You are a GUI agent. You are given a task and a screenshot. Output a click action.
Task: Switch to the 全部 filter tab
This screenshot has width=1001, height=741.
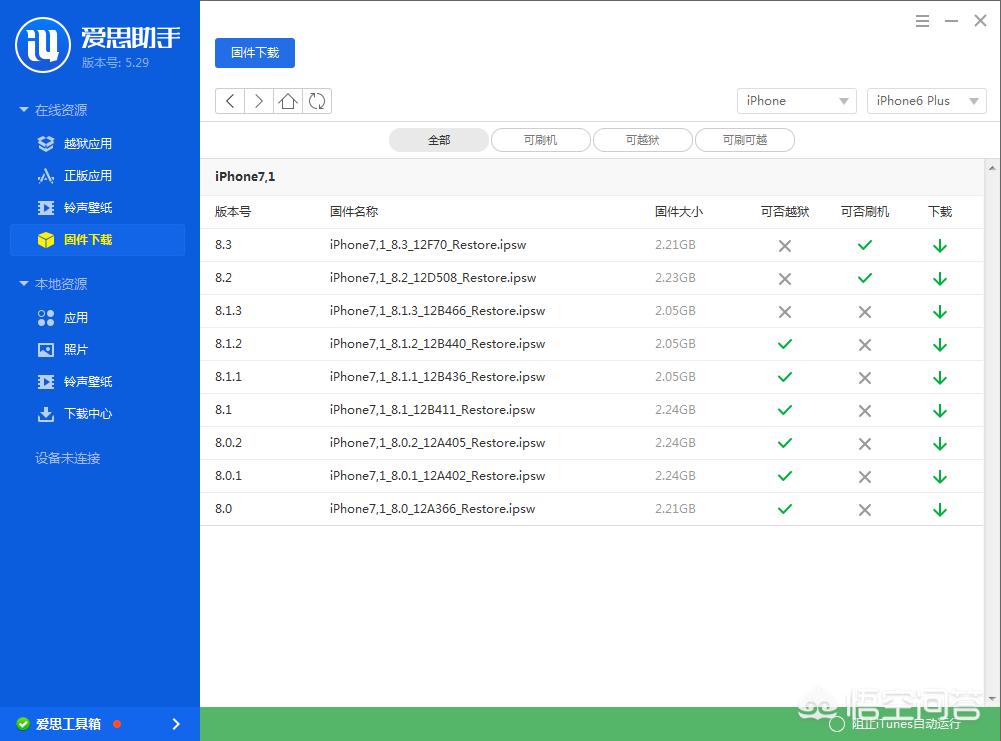point(439,140)
